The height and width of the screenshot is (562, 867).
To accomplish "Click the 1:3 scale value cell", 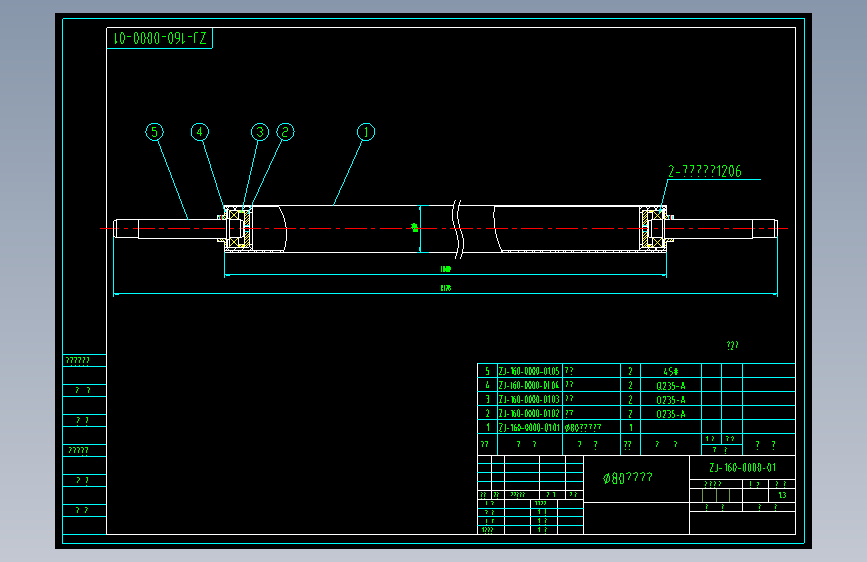I will click(x=782, y=495).
